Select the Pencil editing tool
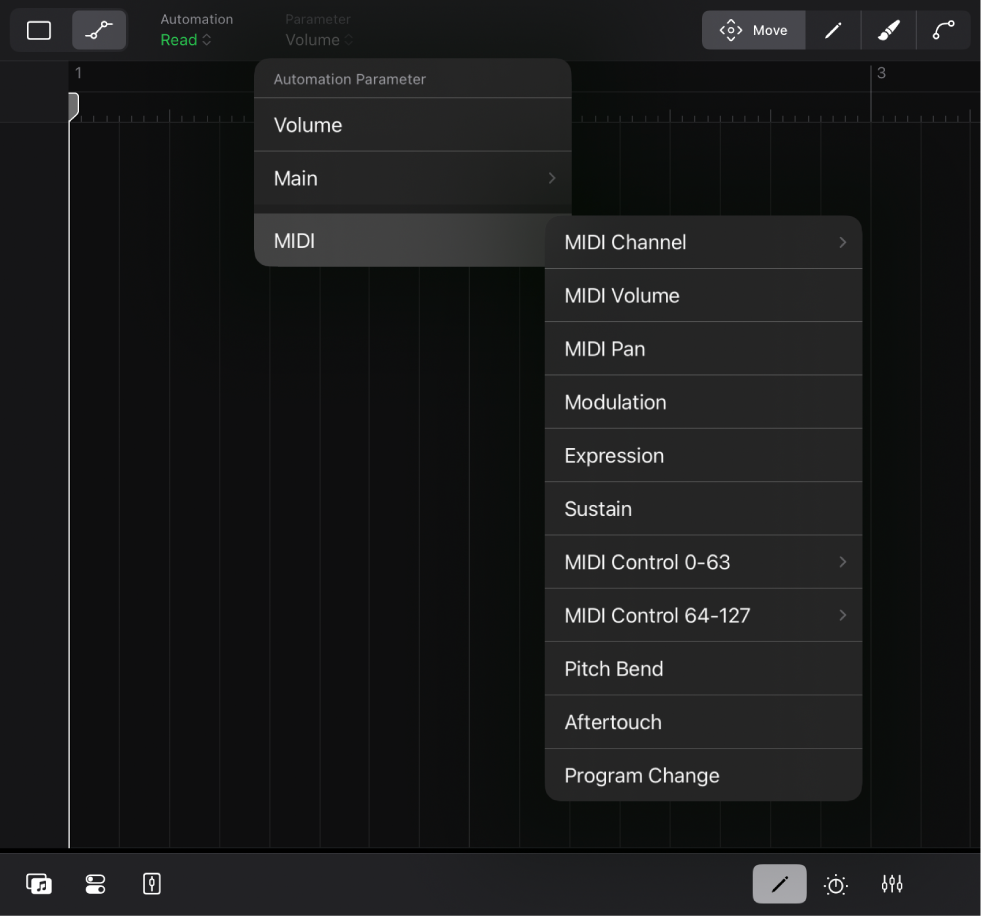Screen dimensions: 982x918 coord(832,30)
